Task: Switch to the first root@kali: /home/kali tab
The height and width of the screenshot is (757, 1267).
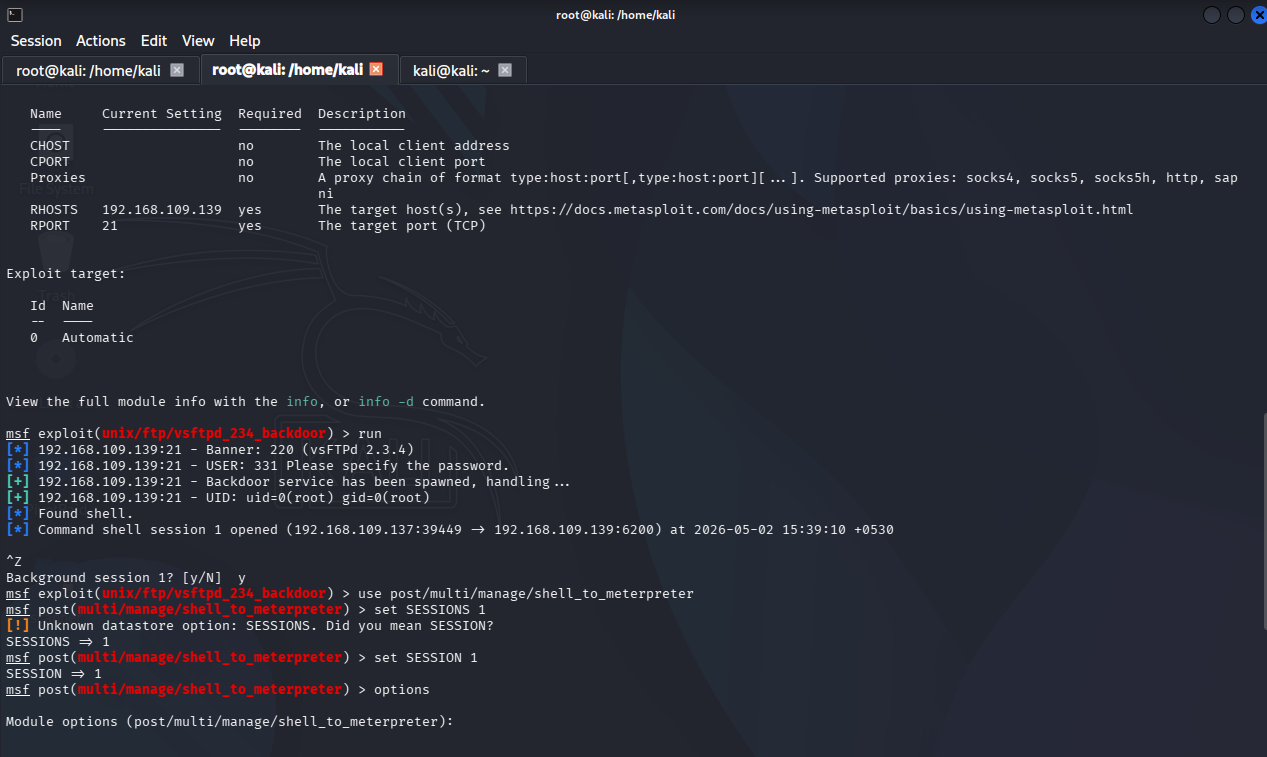Action: click(x=88, y=70)
